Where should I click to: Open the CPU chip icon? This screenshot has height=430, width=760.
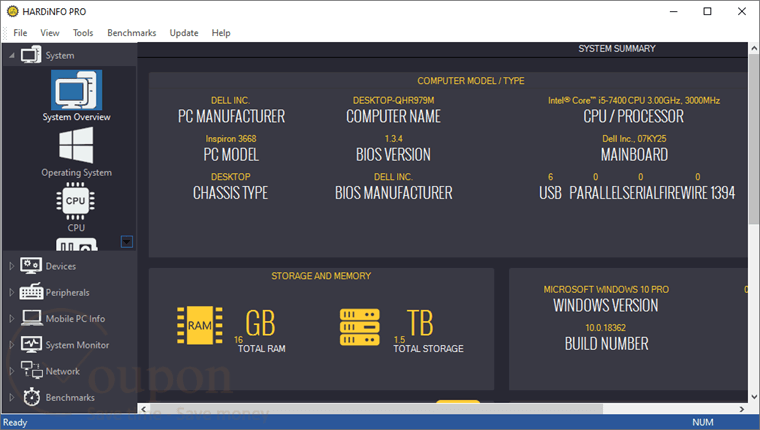pyautogui.click(x=76, y=201)
